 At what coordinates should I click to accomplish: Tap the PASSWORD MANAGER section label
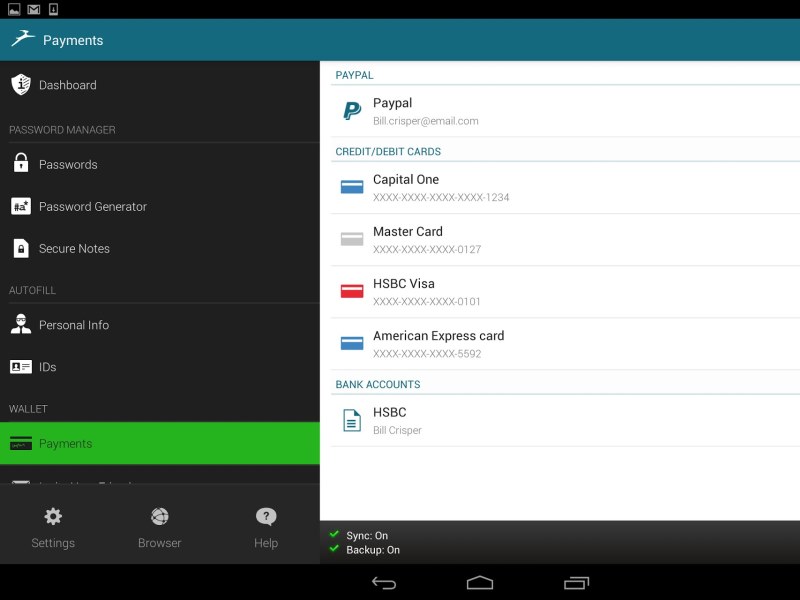[x=62, y=130]
